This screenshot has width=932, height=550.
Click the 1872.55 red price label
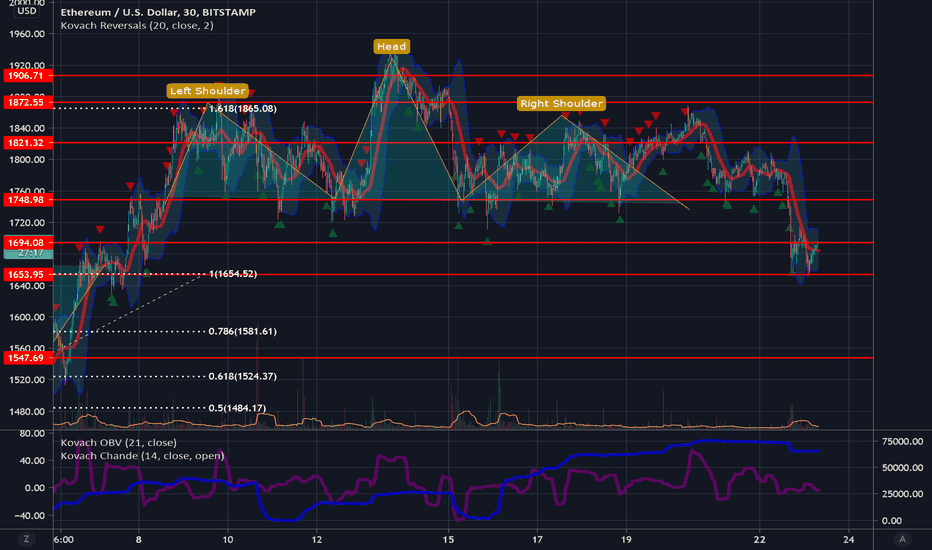click(27, 102)
